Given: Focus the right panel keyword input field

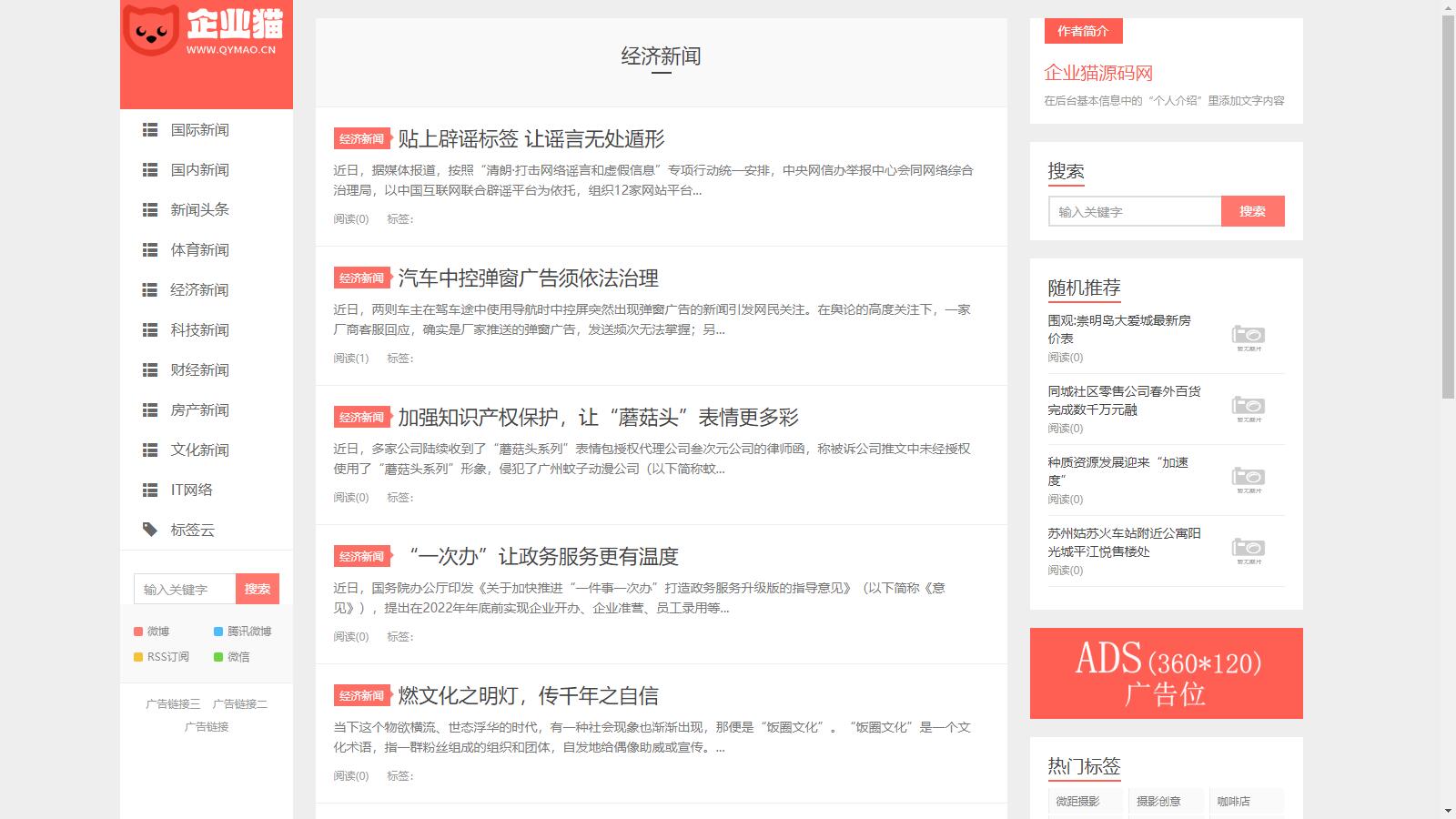Looking at the screenshot, I should 1134,211.
